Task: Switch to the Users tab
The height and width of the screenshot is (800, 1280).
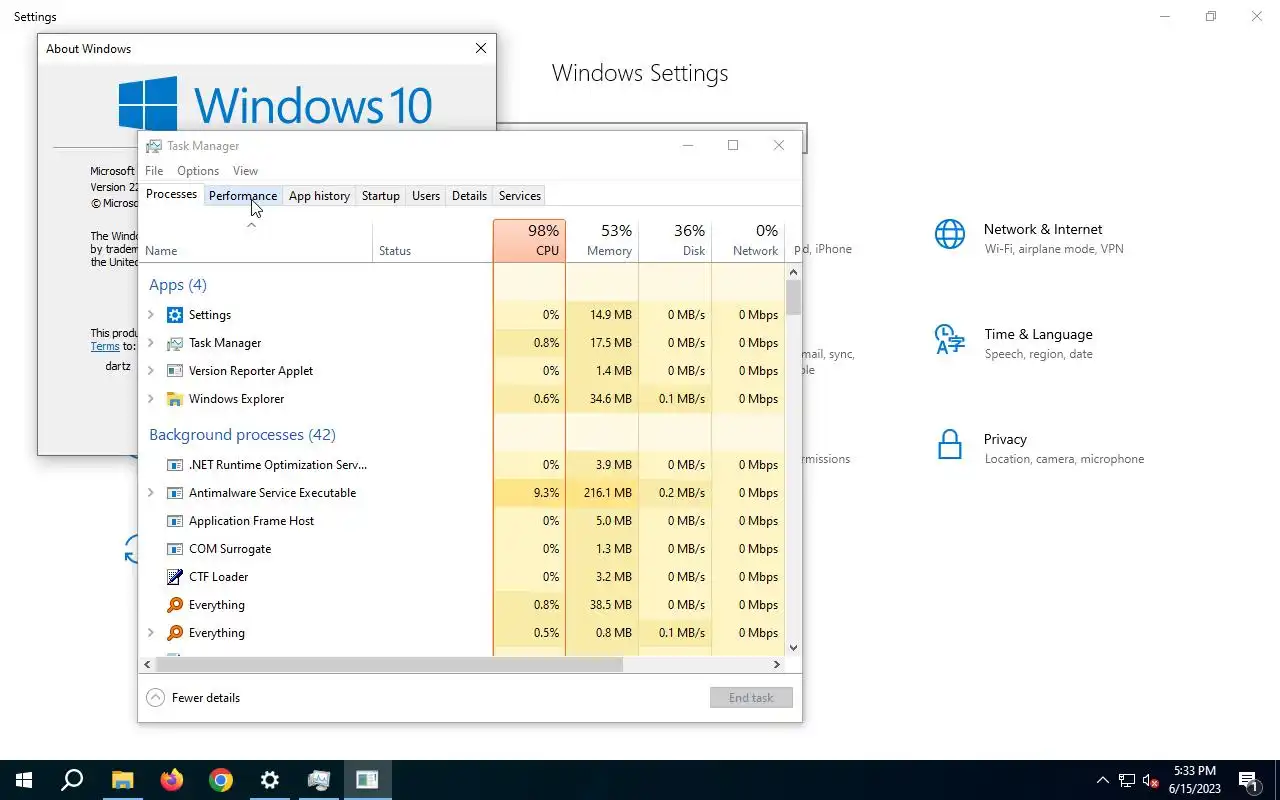Action: click(426, 196)
